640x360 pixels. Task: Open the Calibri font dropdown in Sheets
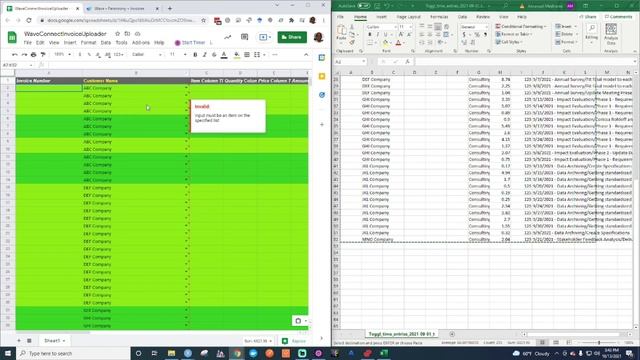click(147, 55)
